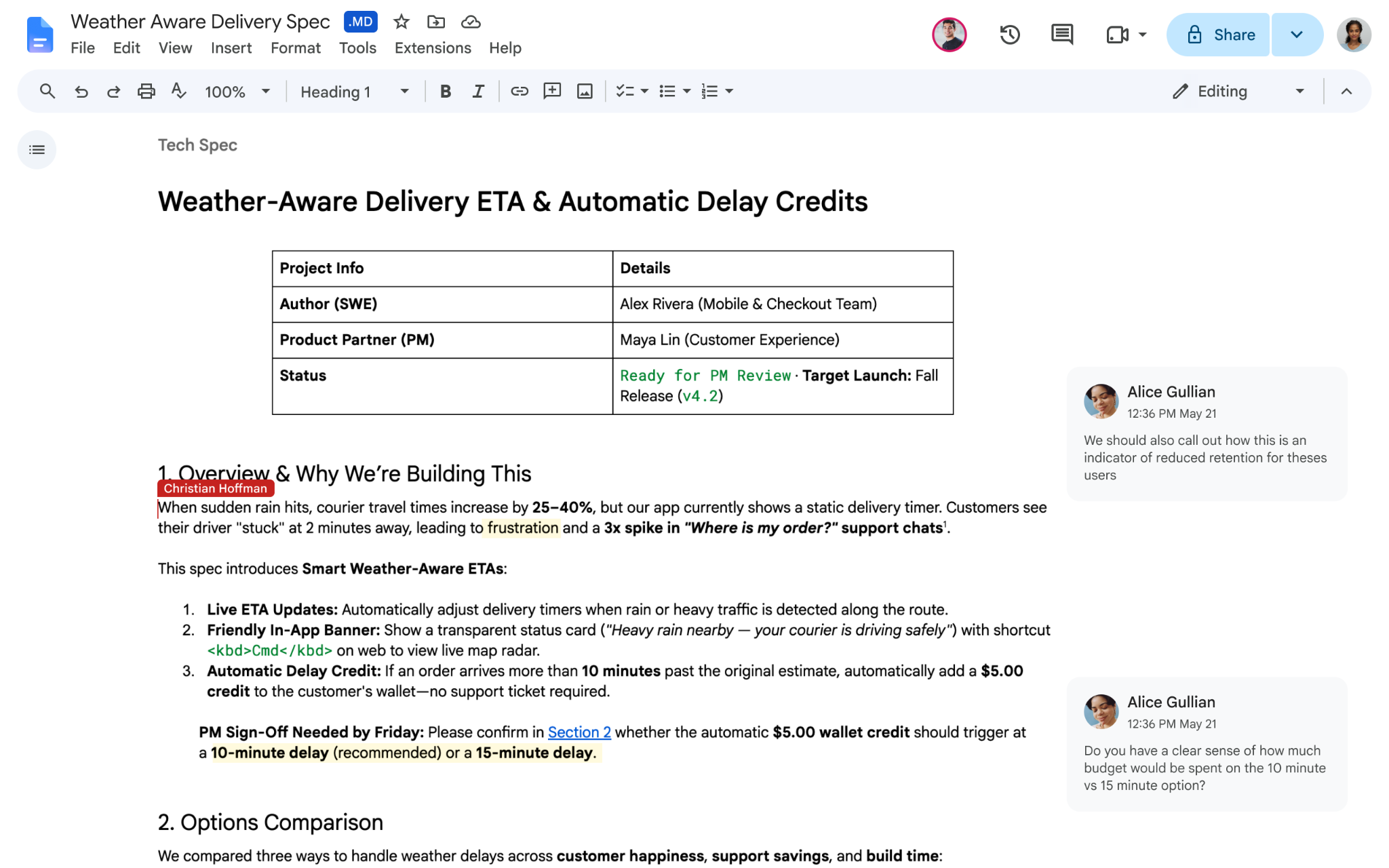
Task: Toggle checklist formatting
Action: coord(625,91)
